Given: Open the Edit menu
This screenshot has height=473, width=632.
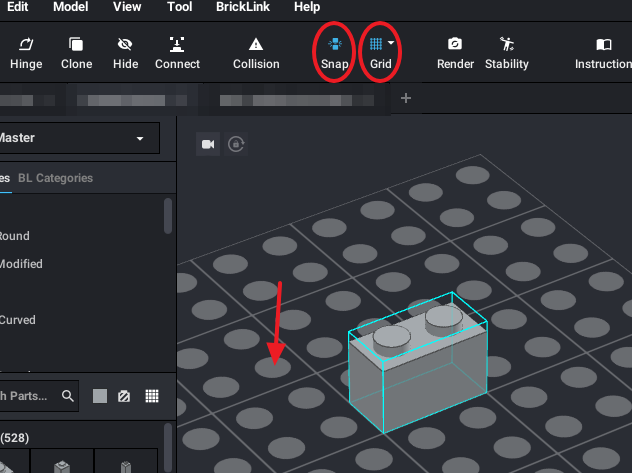Looking at the screenshot, I should coord(18,7).
